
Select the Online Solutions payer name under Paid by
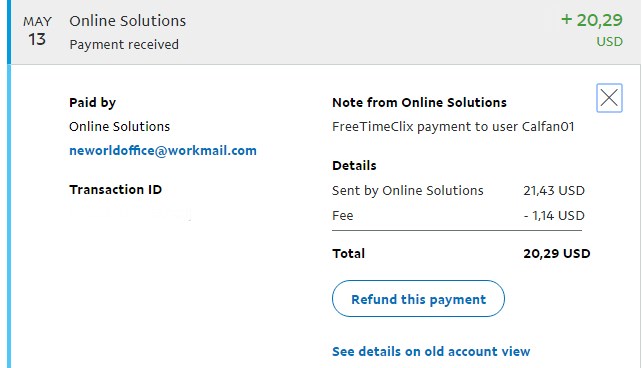tap(119, 126)
